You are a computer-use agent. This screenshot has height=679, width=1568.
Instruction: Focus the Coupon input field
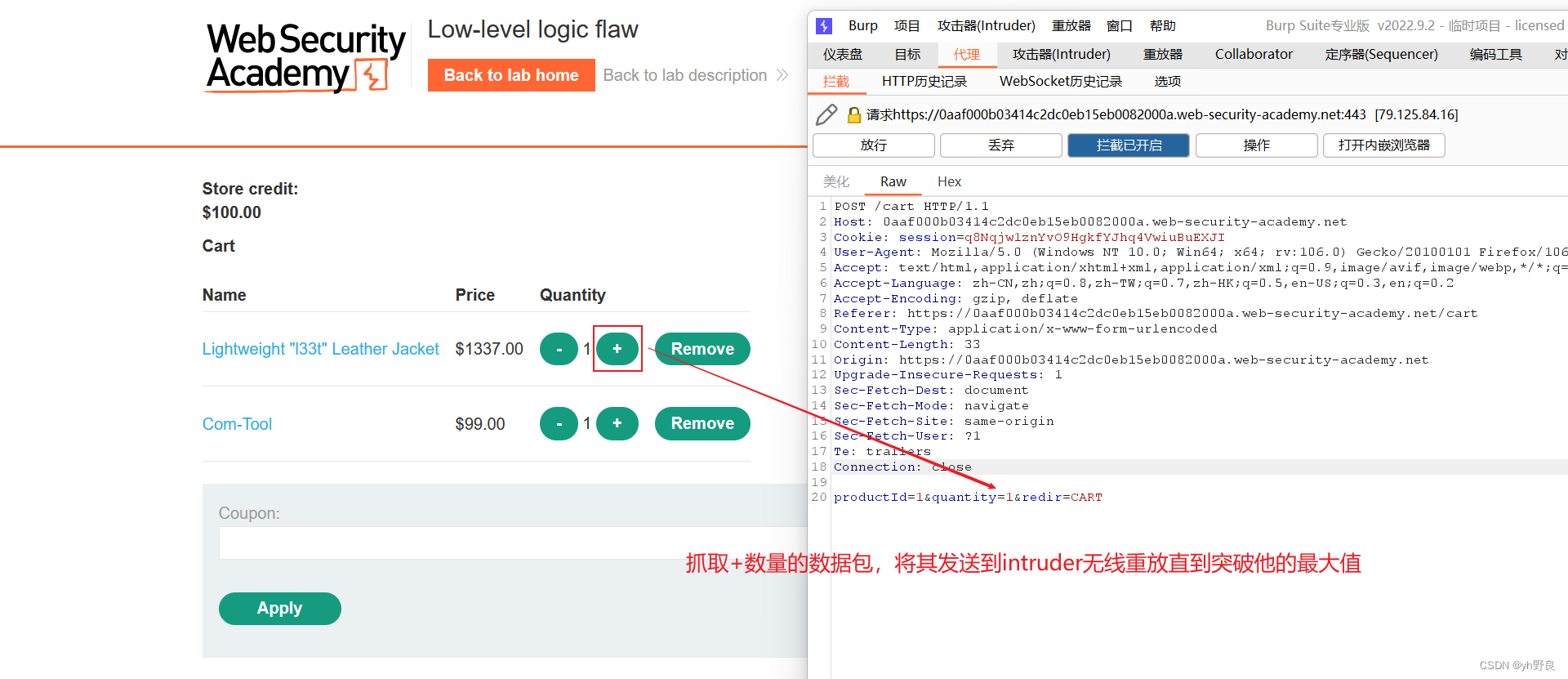(513, 543)
